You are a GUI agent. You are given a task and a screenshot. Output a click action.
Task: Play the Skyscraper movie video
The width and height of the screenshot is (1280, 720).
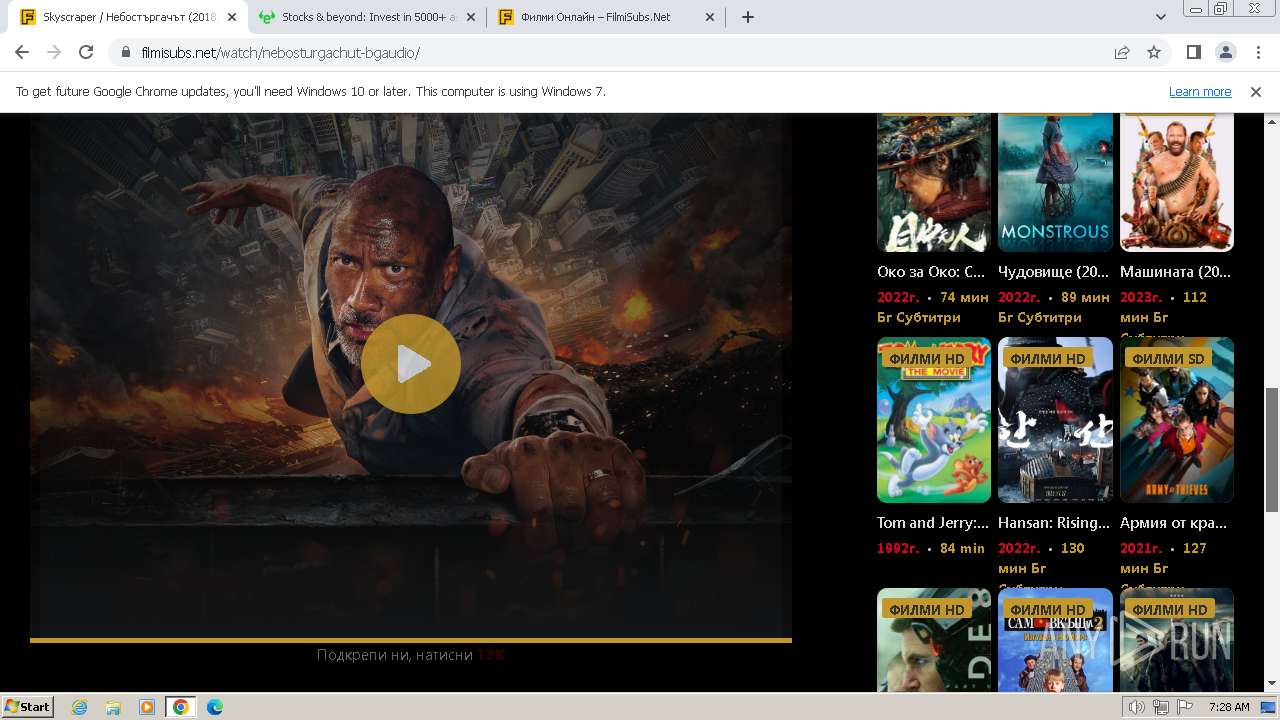click(x=411, y=364)
